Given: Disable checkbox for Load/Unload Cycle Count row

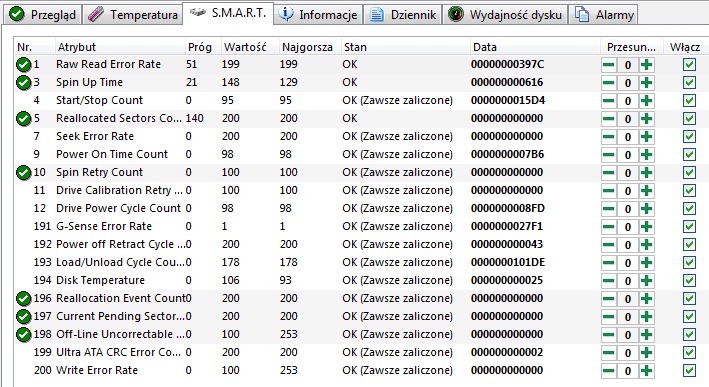Looking at the screenshot, I should (689, 263).
